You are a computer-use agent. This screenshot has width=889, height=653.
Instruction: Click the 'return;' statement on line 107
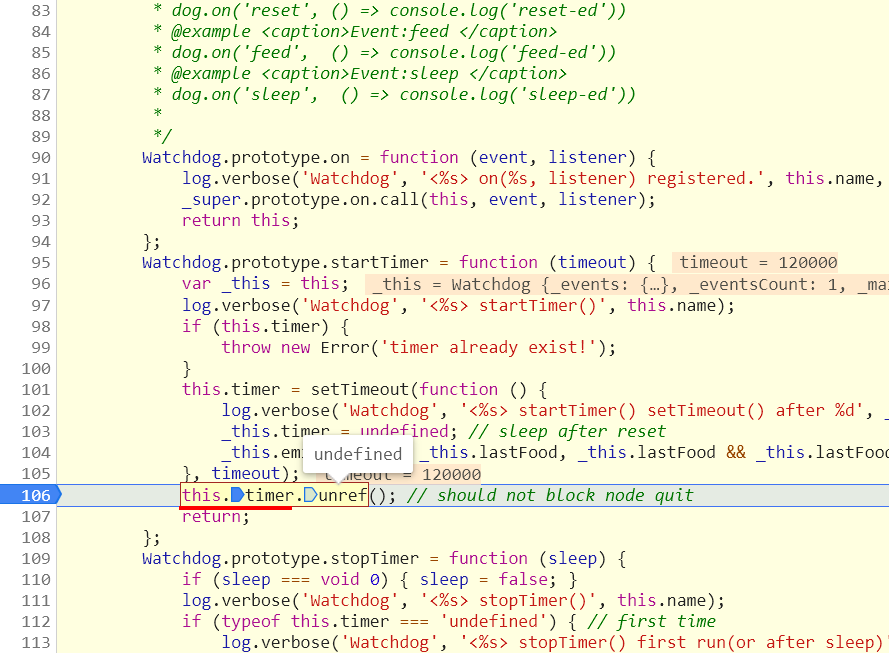click(x=215, y=516)
